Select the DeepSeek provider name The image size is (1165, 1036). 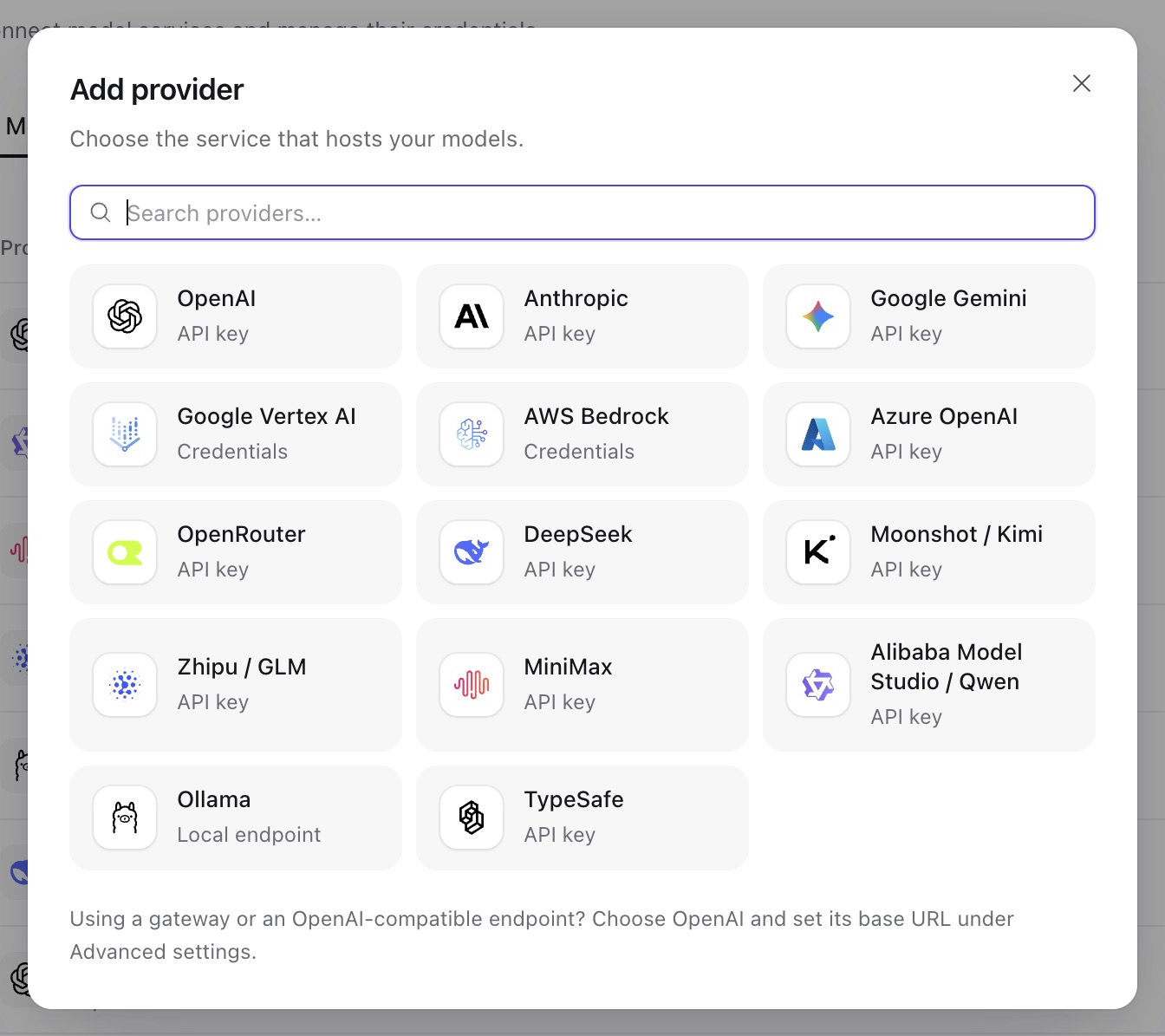point(578,534)
